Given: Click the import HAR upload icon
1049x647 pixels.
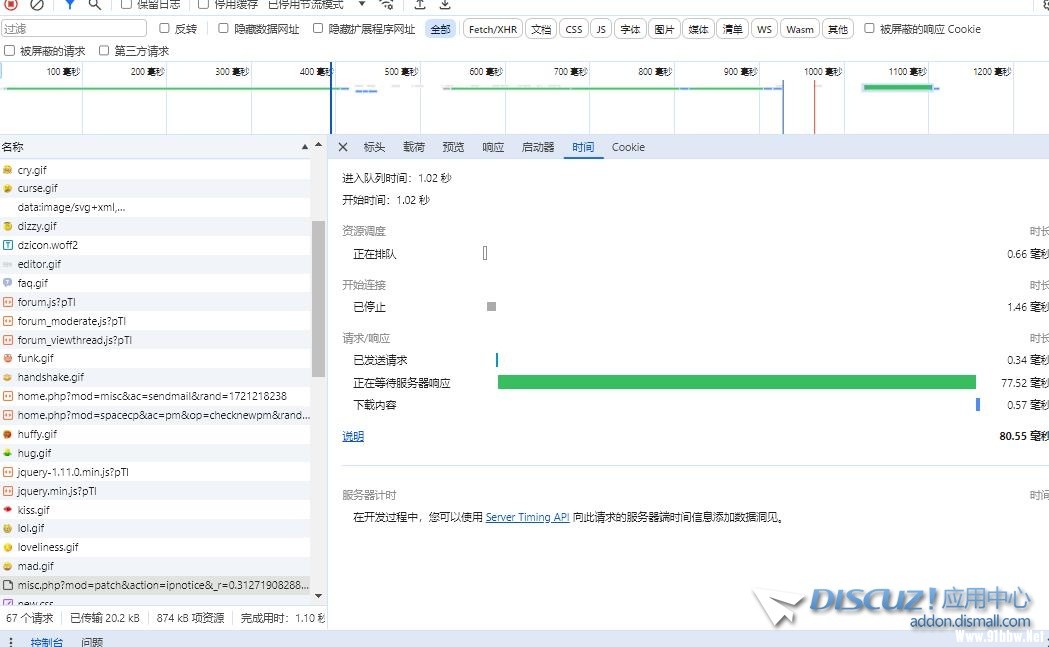Looking at the screenshot, I should point(420,4).
